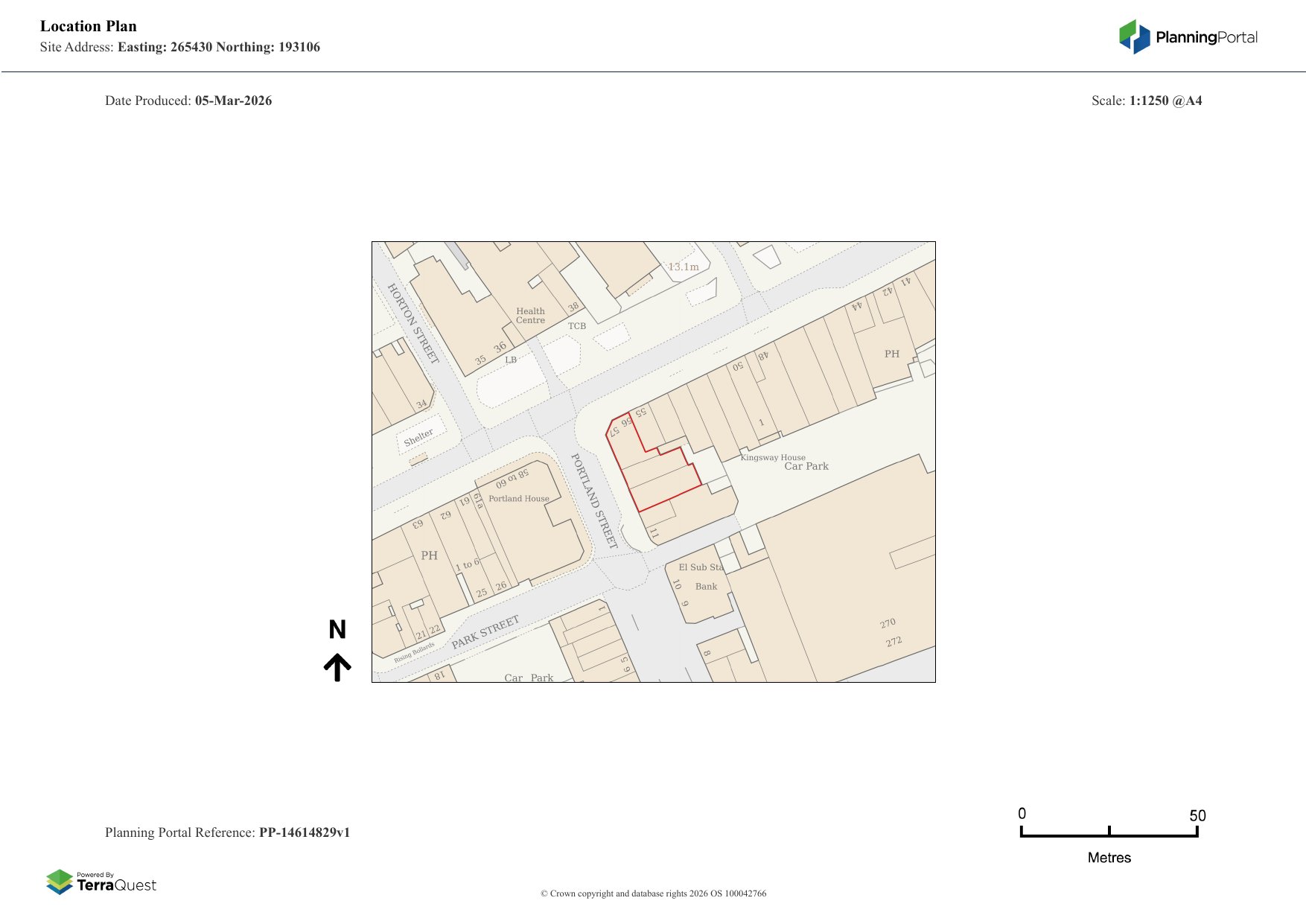Click the north arrow below the N
1306x924 pixels.
337,667
